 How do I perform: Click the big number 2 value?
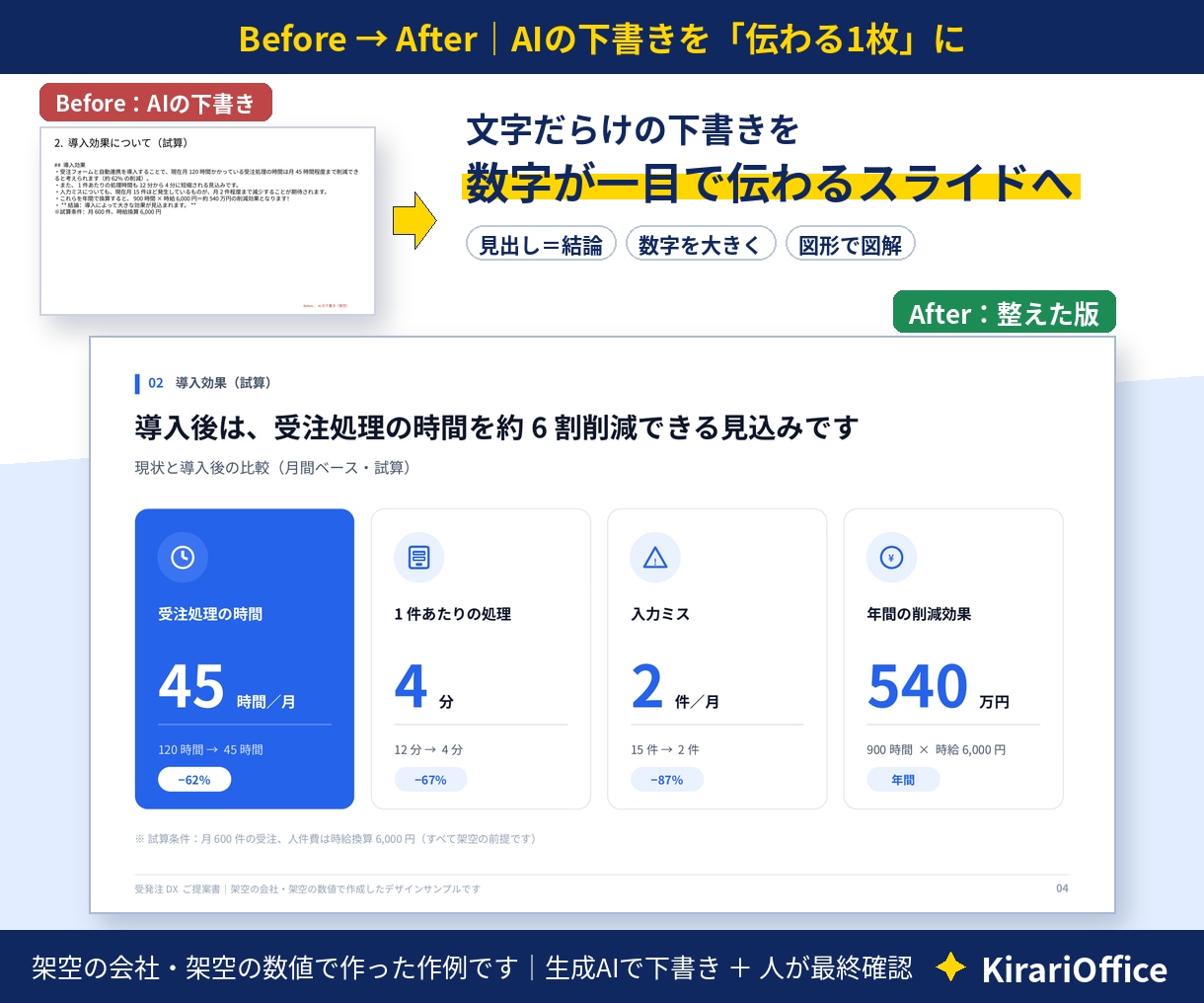647,686
